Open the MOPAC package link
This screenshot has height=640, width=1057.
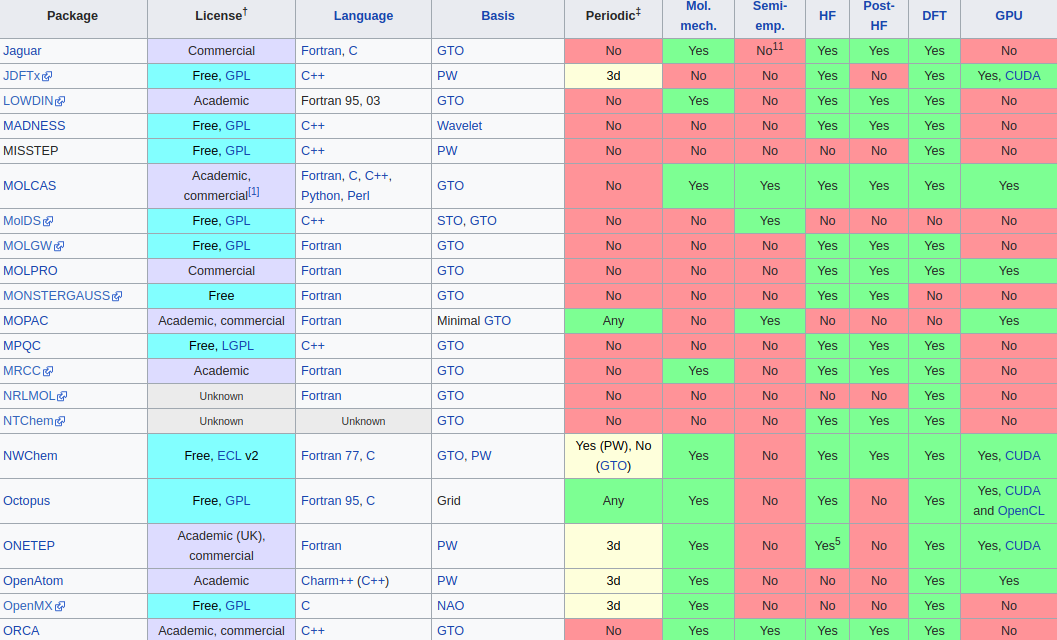click(x=26, y=320)
